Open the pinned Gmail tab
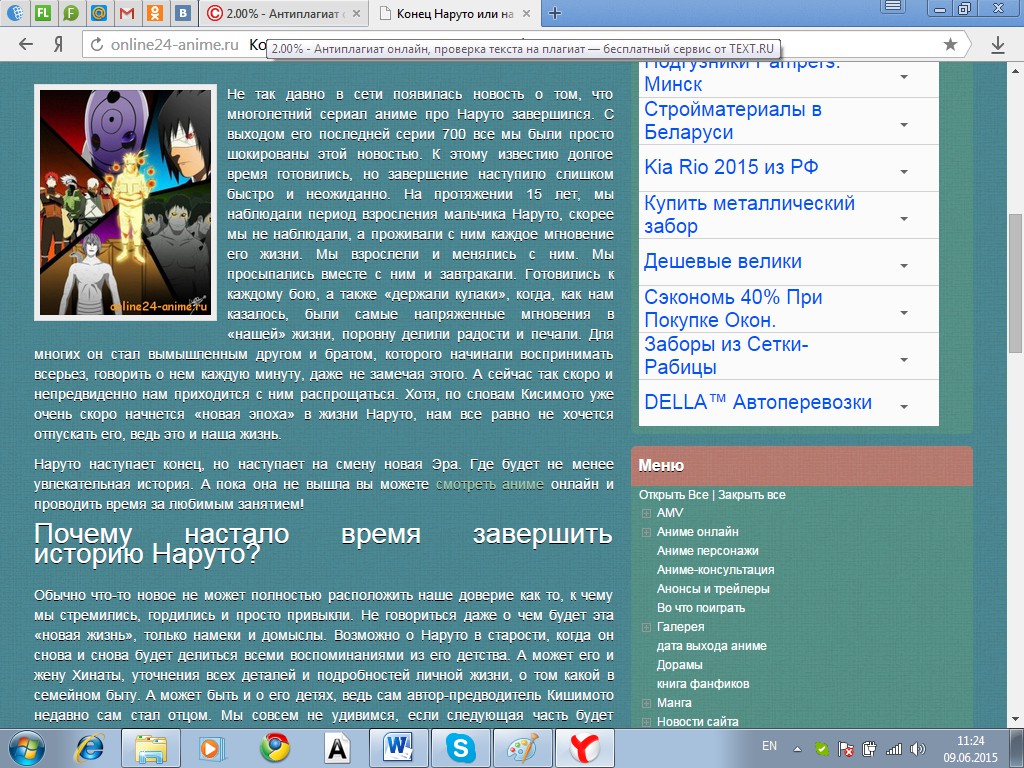 click(128, 12)
